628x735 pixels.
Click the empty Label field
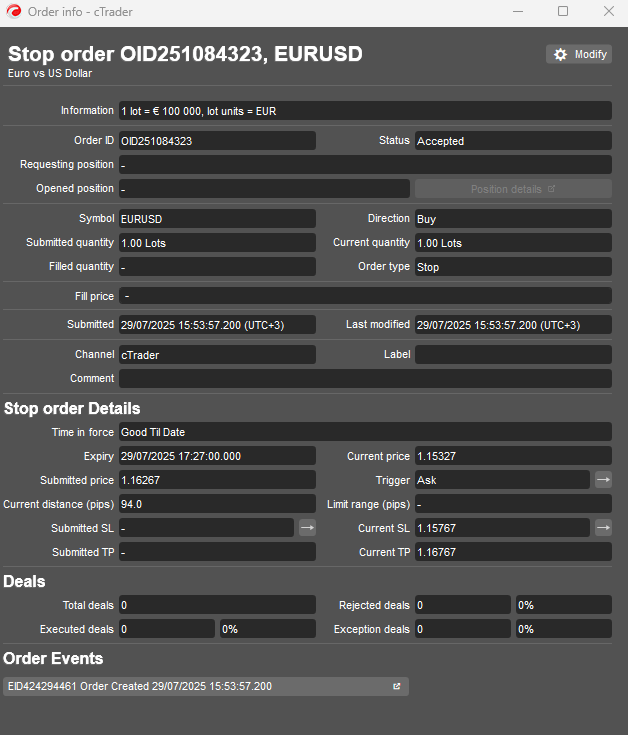pos(512,355)
